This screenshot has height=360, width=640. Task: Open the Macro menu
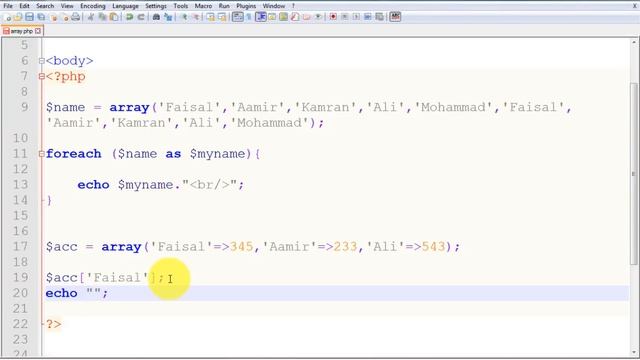tap(203, 6)
